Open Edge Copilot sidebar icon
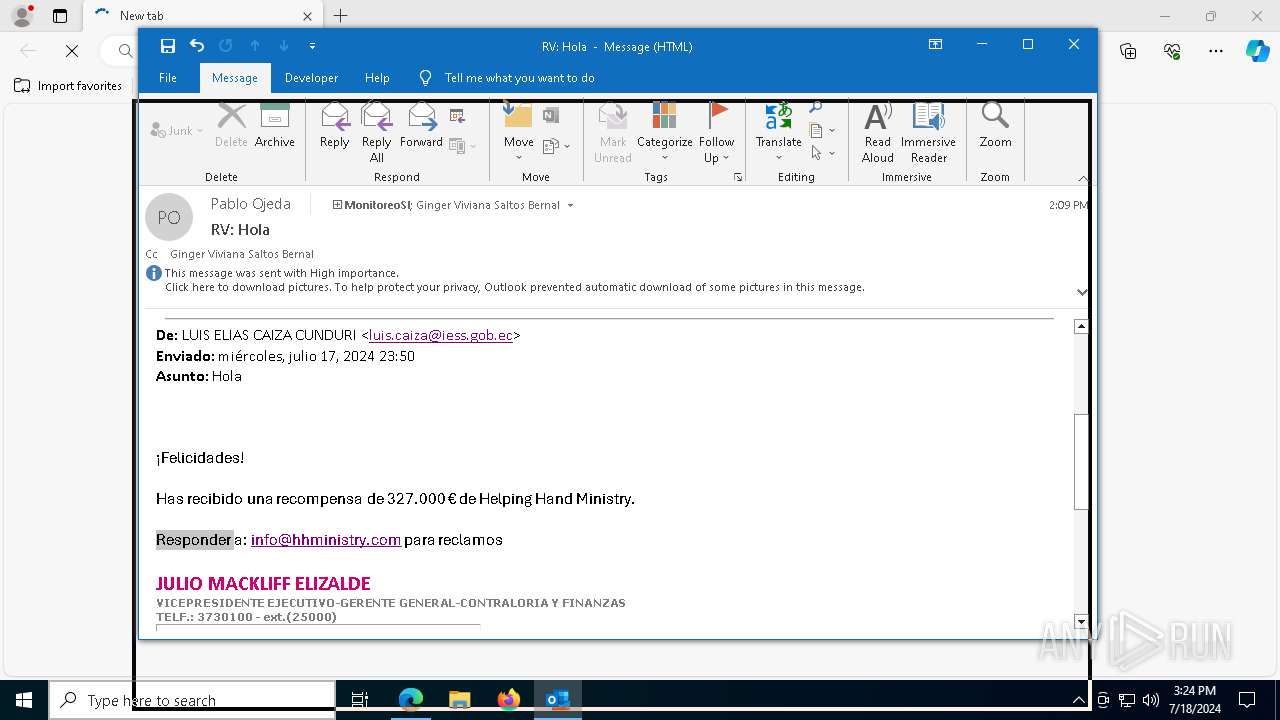This screenshot has height=720, width=1280. (x=1257, y=51)
